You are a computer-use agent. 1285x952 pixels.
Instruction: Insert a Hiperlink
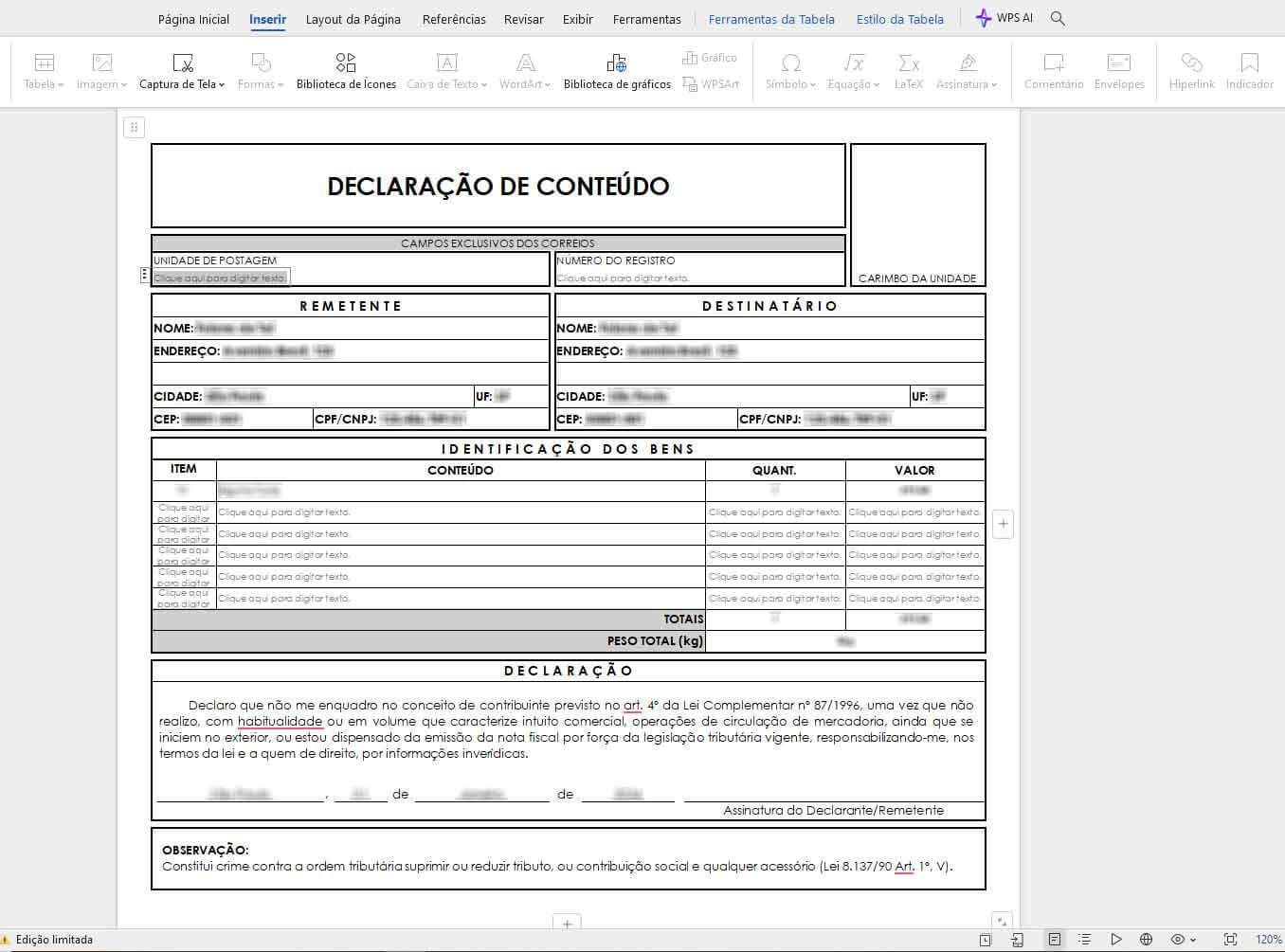1191,72
